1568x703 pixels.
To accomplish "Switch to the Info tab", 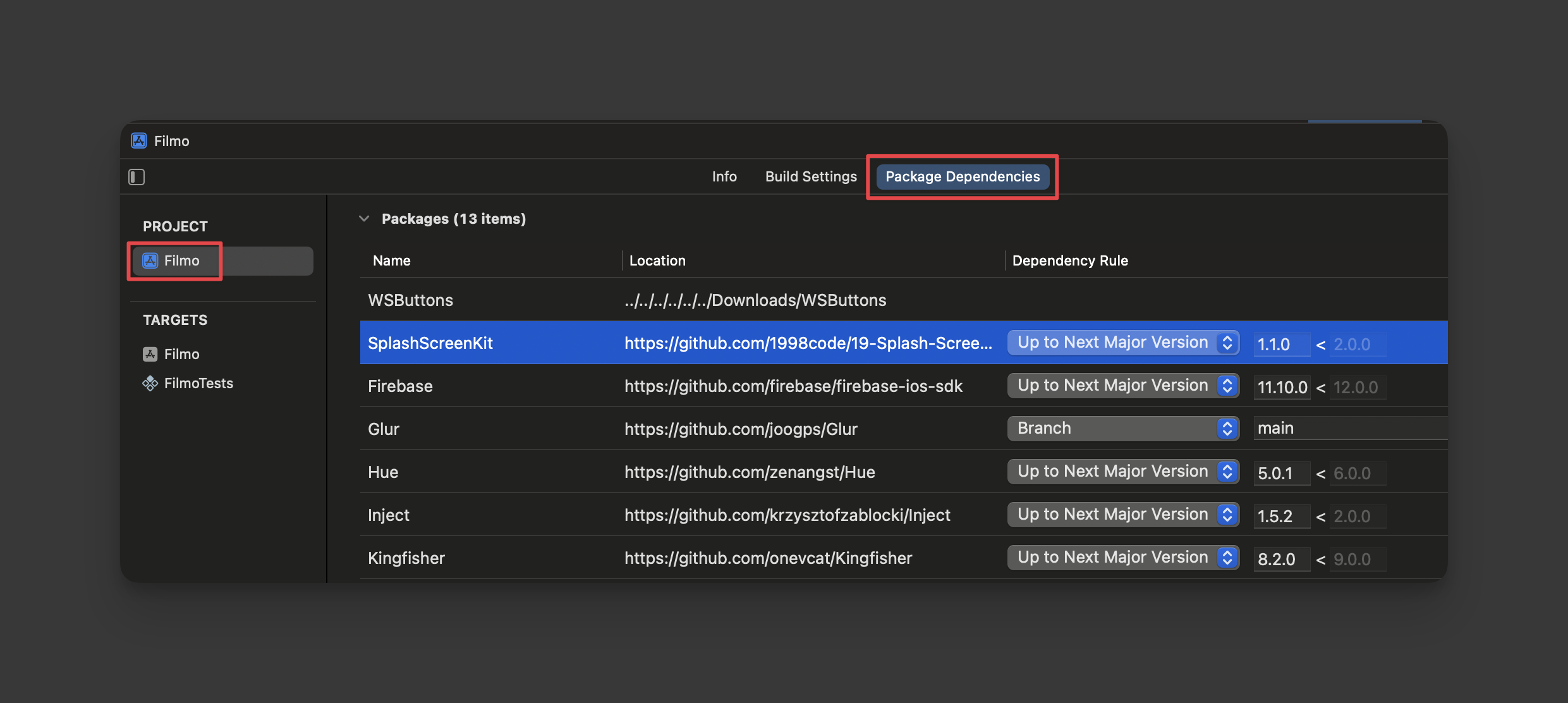I will [724, 176].
